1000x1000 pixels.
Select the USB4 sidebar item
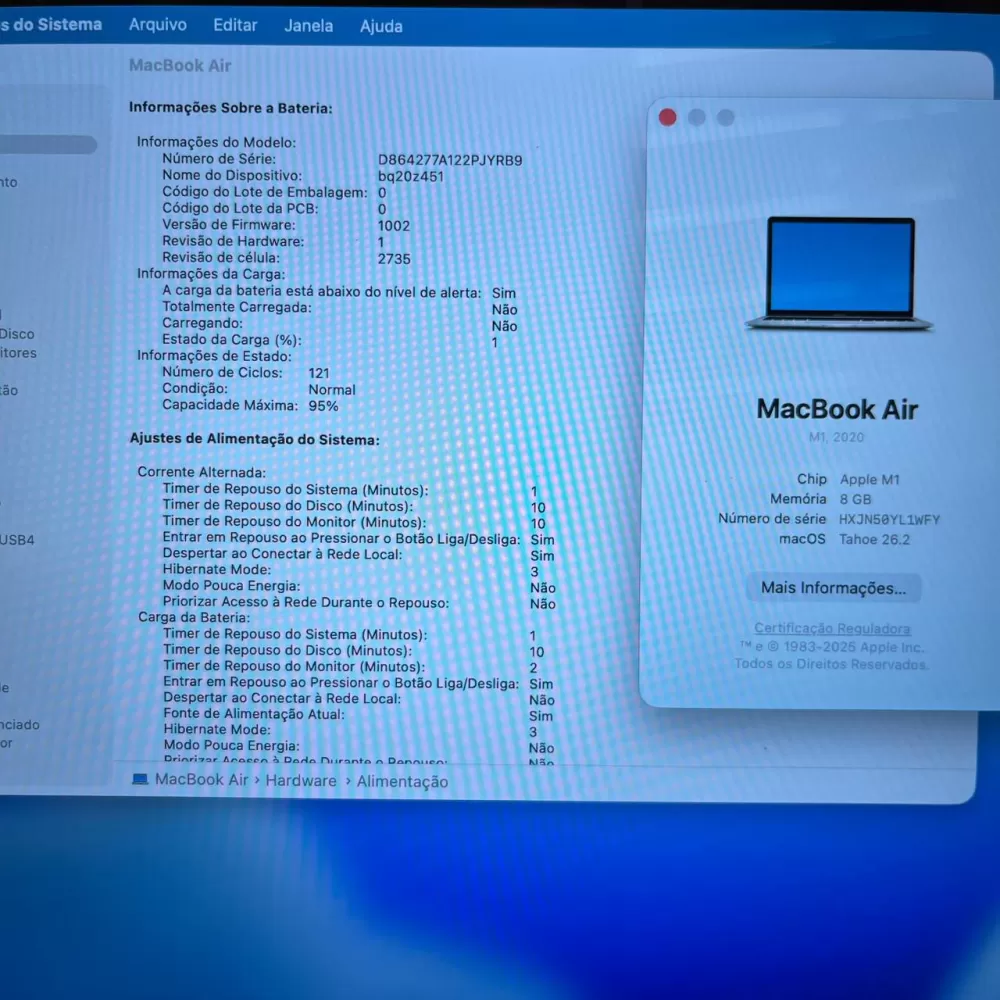point(17,540)
